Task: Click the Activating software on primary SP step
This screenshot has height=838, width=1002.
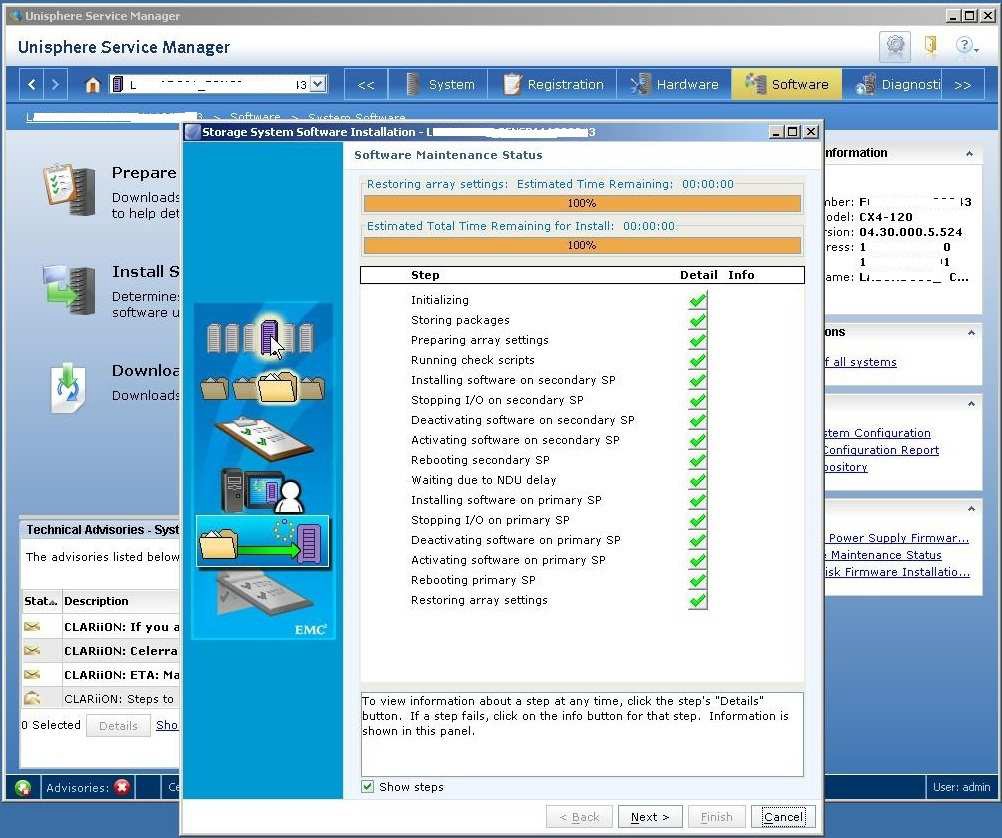Action: coord(508,560)
